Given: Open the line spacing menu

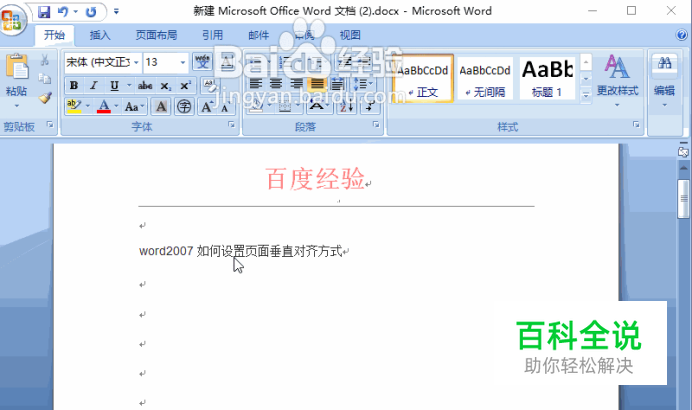Looking at the screenshot, I should click(364, 84).
